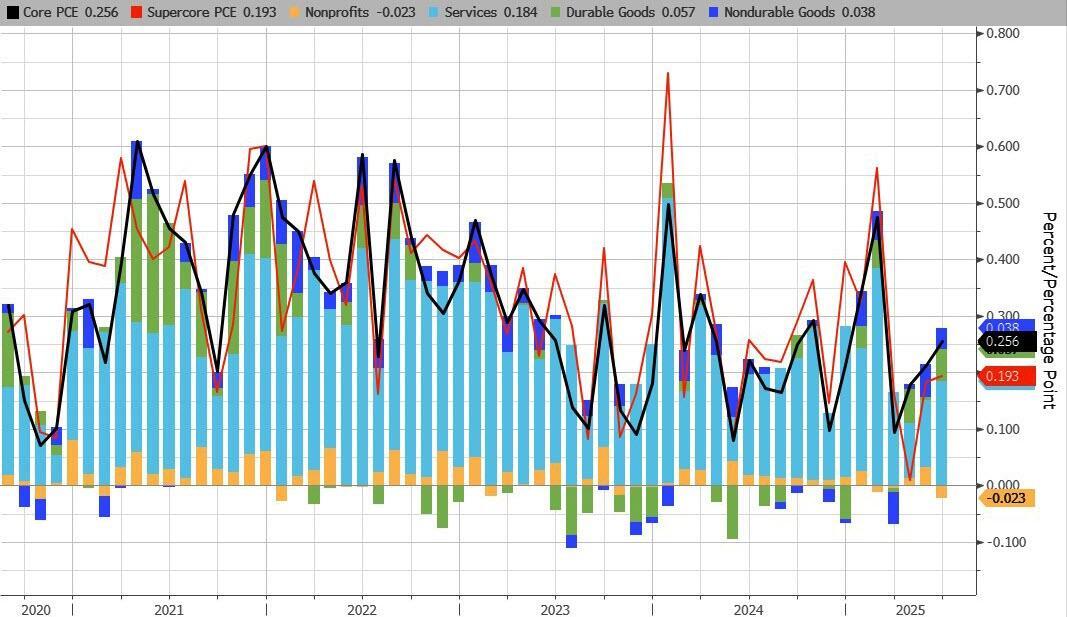Click the black 0.256 Core PCE value tag
The image size is (1067, 617).
(x=1006, y=342)
